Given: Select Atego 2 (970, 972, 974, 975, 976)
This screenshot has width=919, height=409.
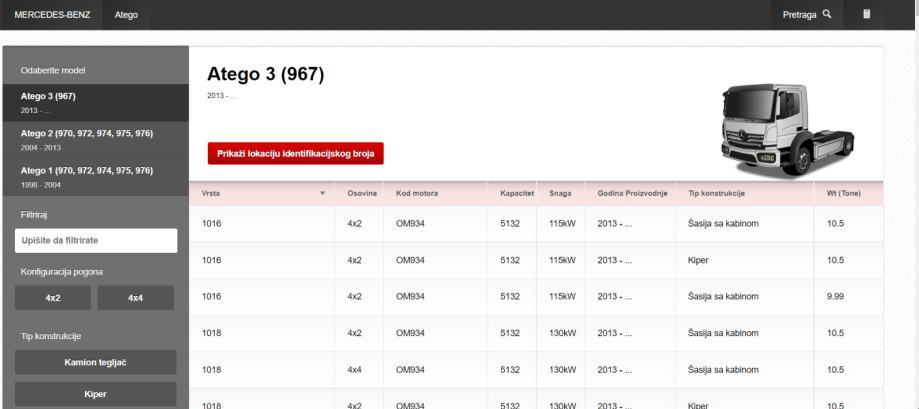Looking at the screenshot, I should click(x=96, y=139).
